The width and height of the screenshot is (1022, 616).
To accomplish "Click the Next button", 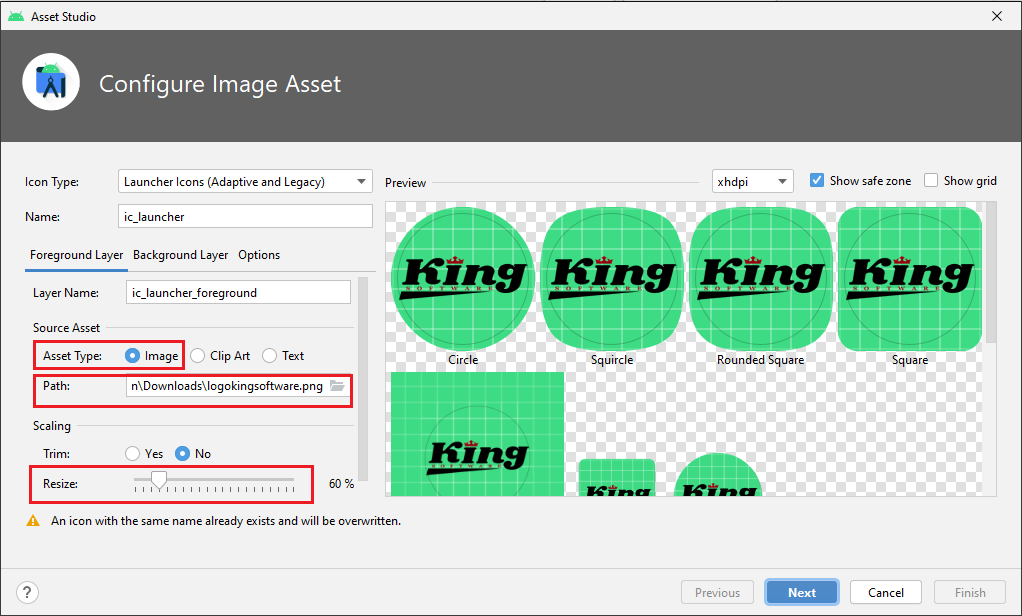I will click(802, 592).
